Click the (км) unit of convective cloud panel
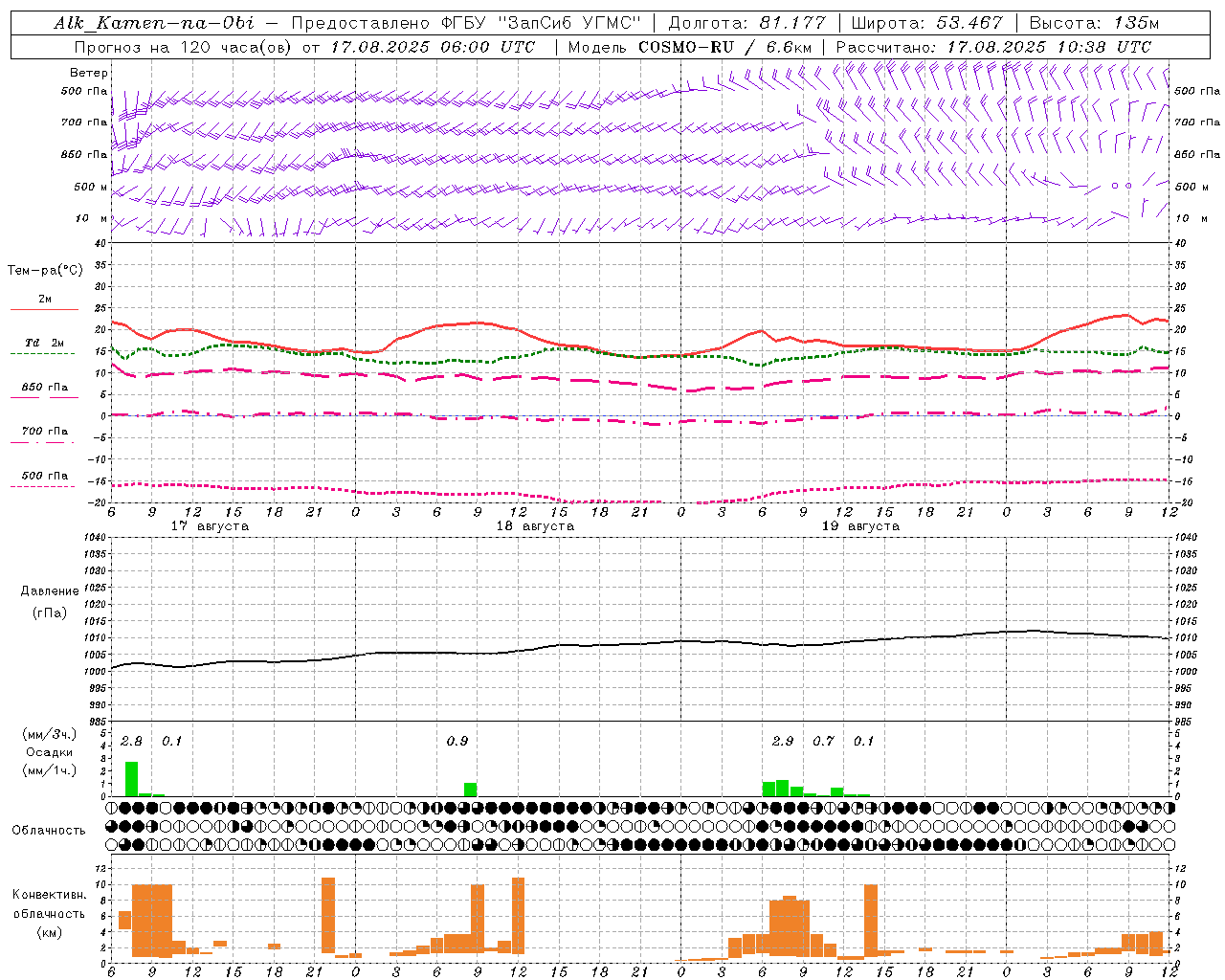The width and height of the screenshot is (1225, 980). coord(49,931)
